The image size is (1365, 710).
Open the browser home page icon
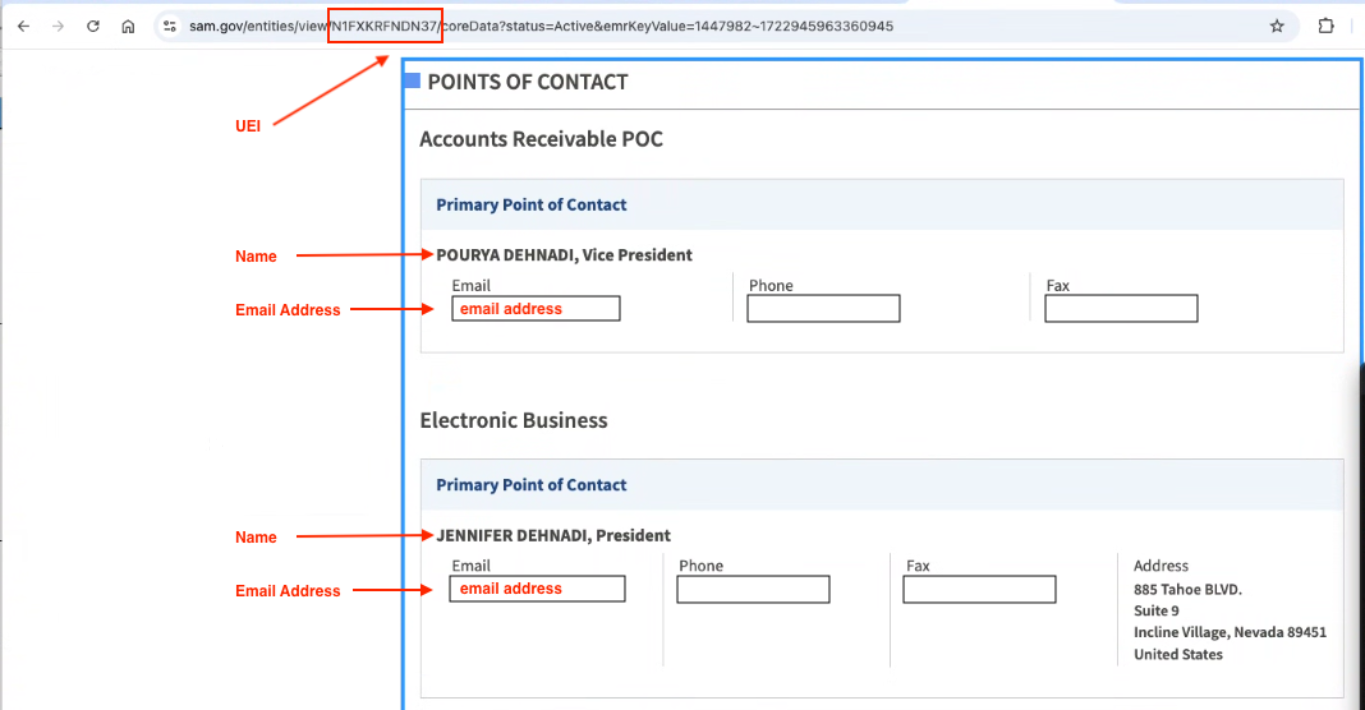[128, 26]
